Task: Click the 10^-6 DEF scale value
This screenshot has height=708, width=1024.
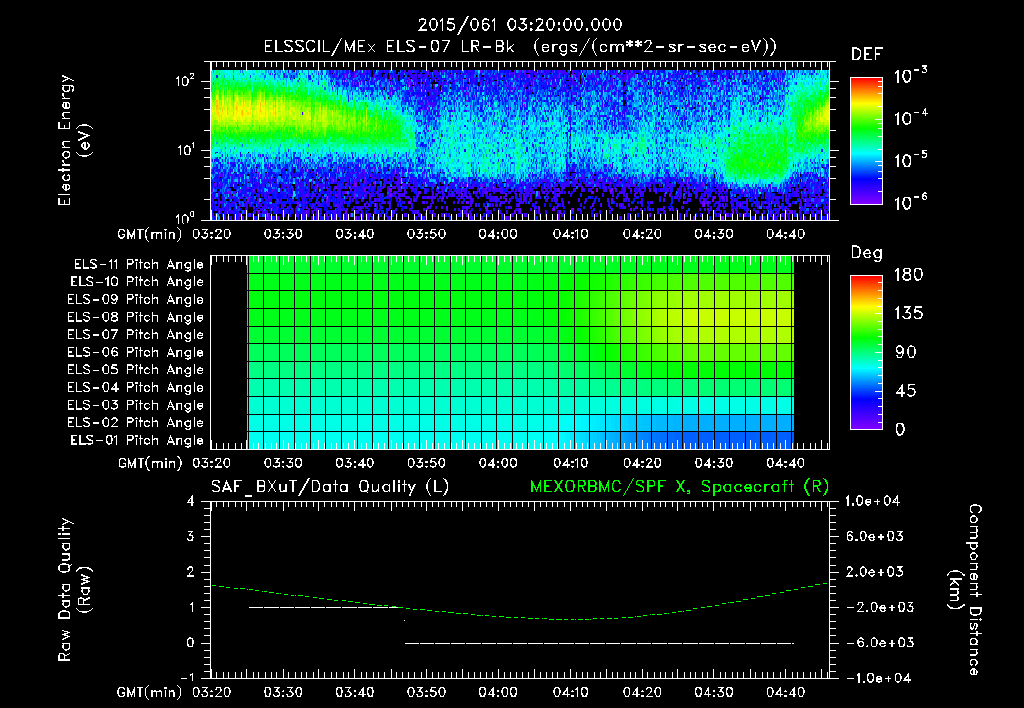Action: [x=910, y=202]
